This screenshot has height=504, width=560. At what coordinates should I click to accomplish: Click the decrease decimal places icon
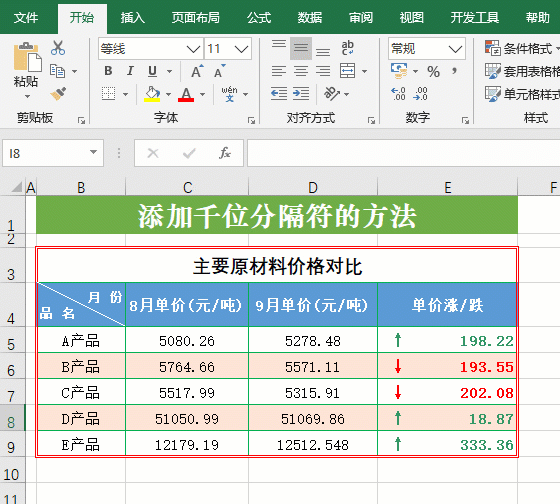point(420,94)
